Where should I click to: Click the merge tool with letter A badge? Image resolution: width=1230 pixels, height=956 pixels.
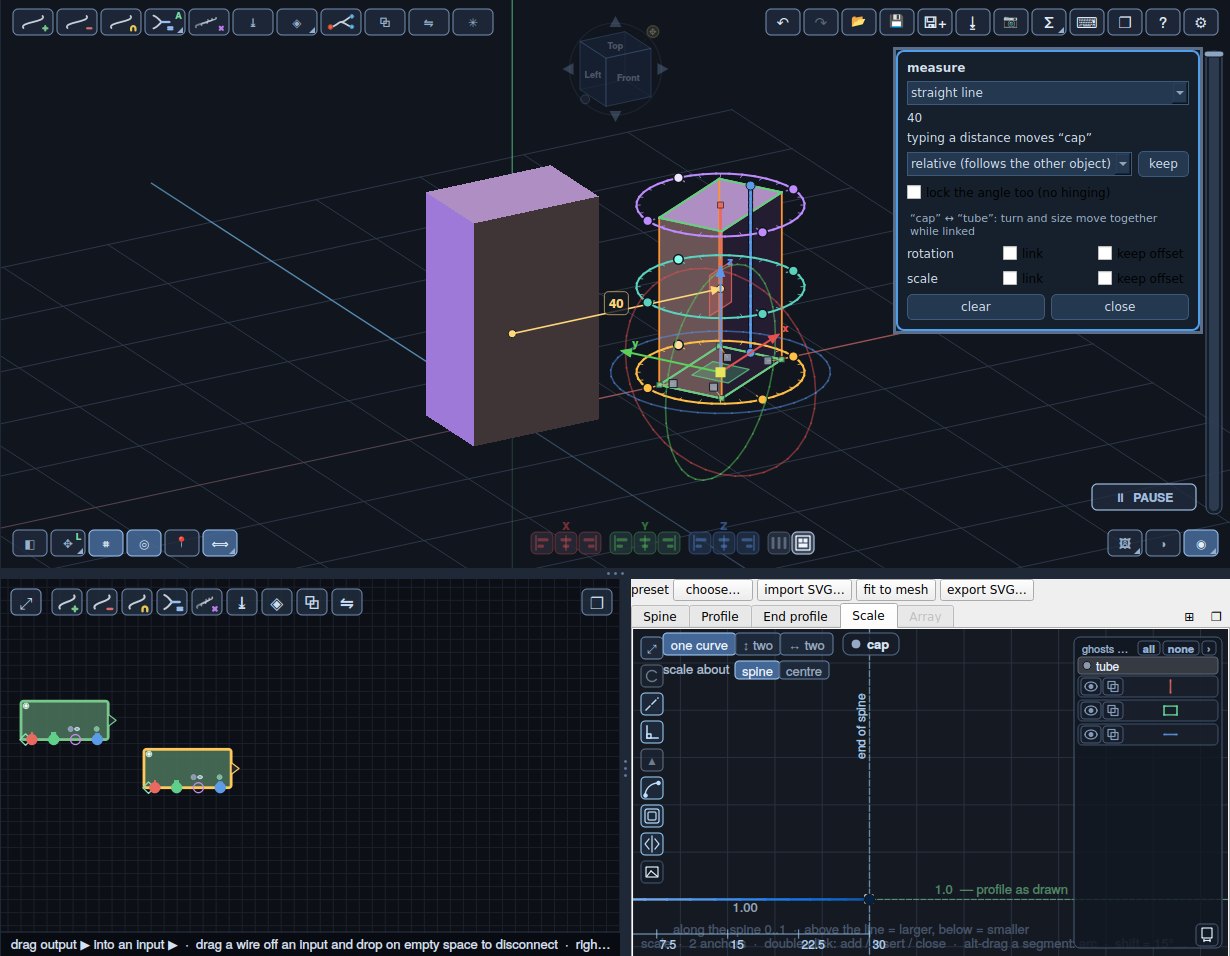165,22
